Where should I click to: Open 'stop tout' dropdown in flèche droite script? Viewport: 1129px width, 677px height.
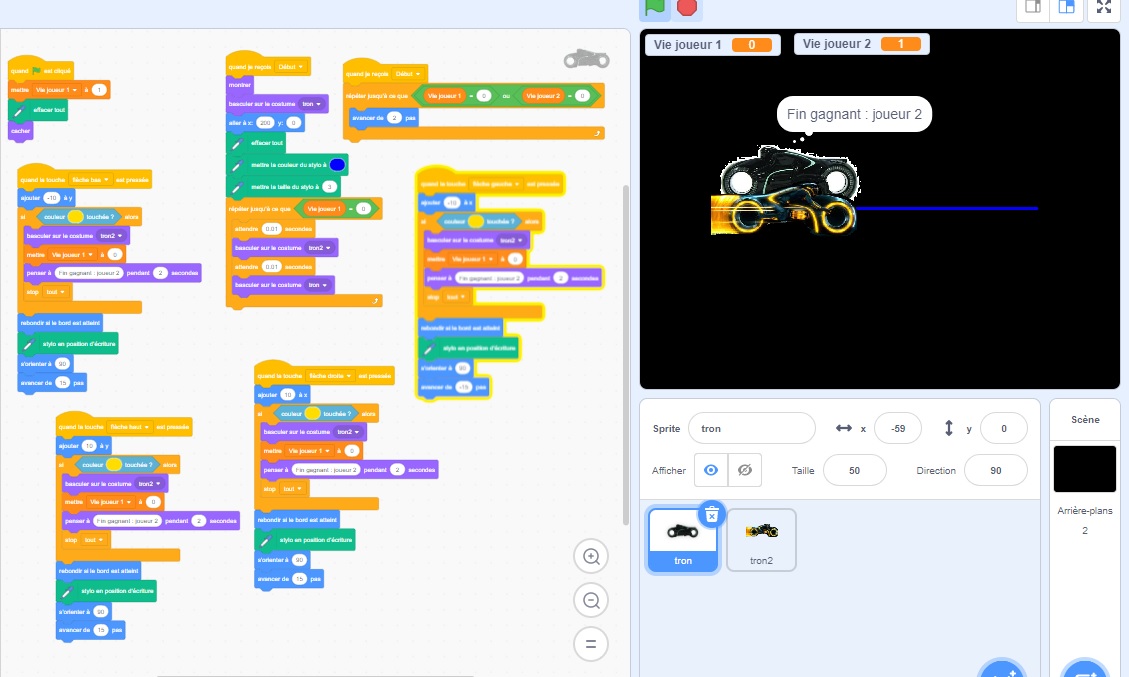coord(292,488)
